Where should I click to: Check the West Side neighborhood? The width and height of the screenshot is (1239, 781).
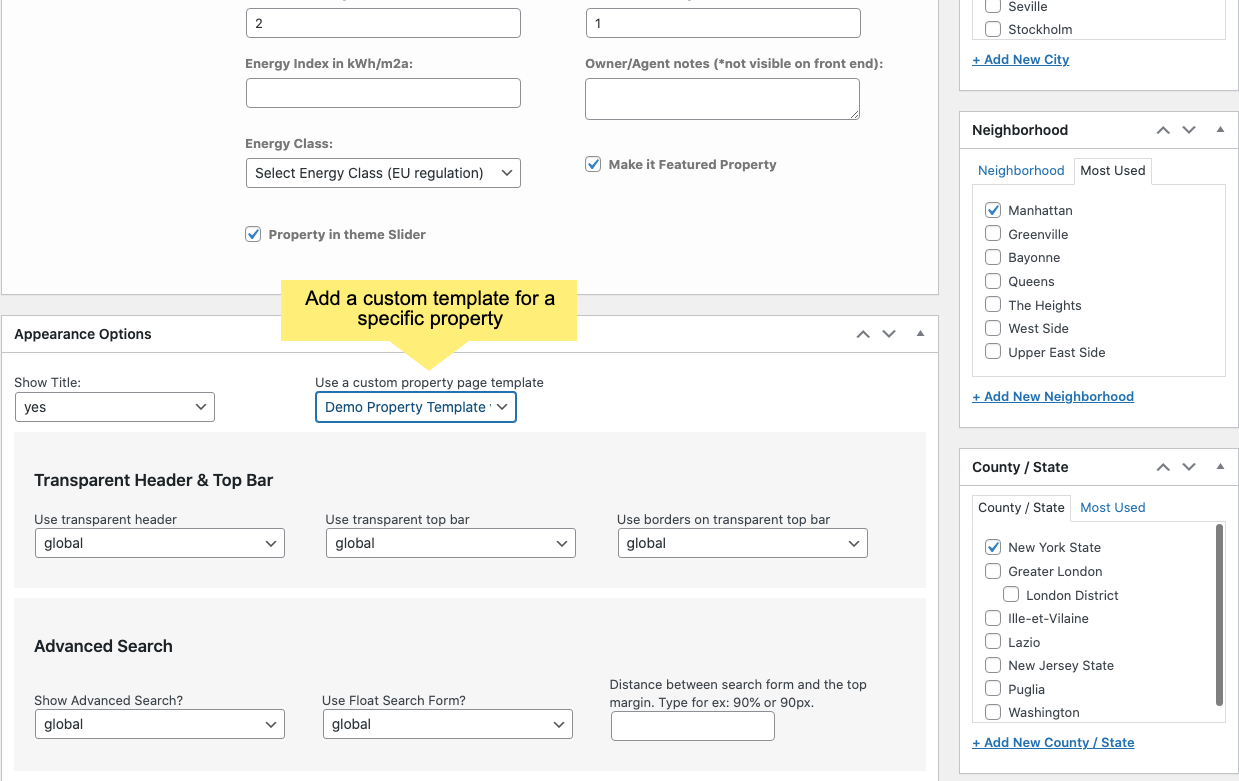point(993,328)
